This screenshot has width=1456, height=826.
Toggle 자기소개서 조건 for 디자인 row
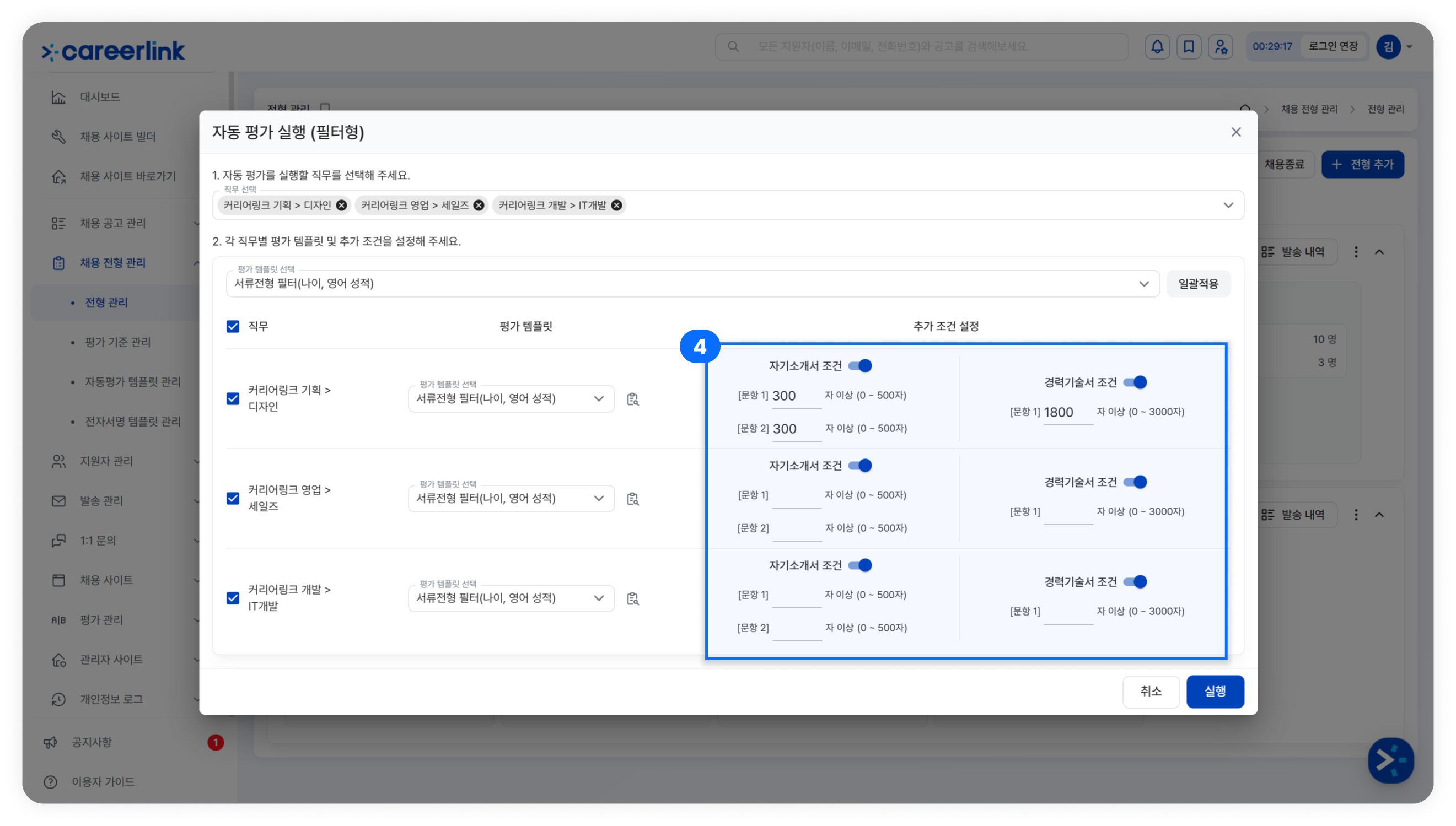click(860, 366)
